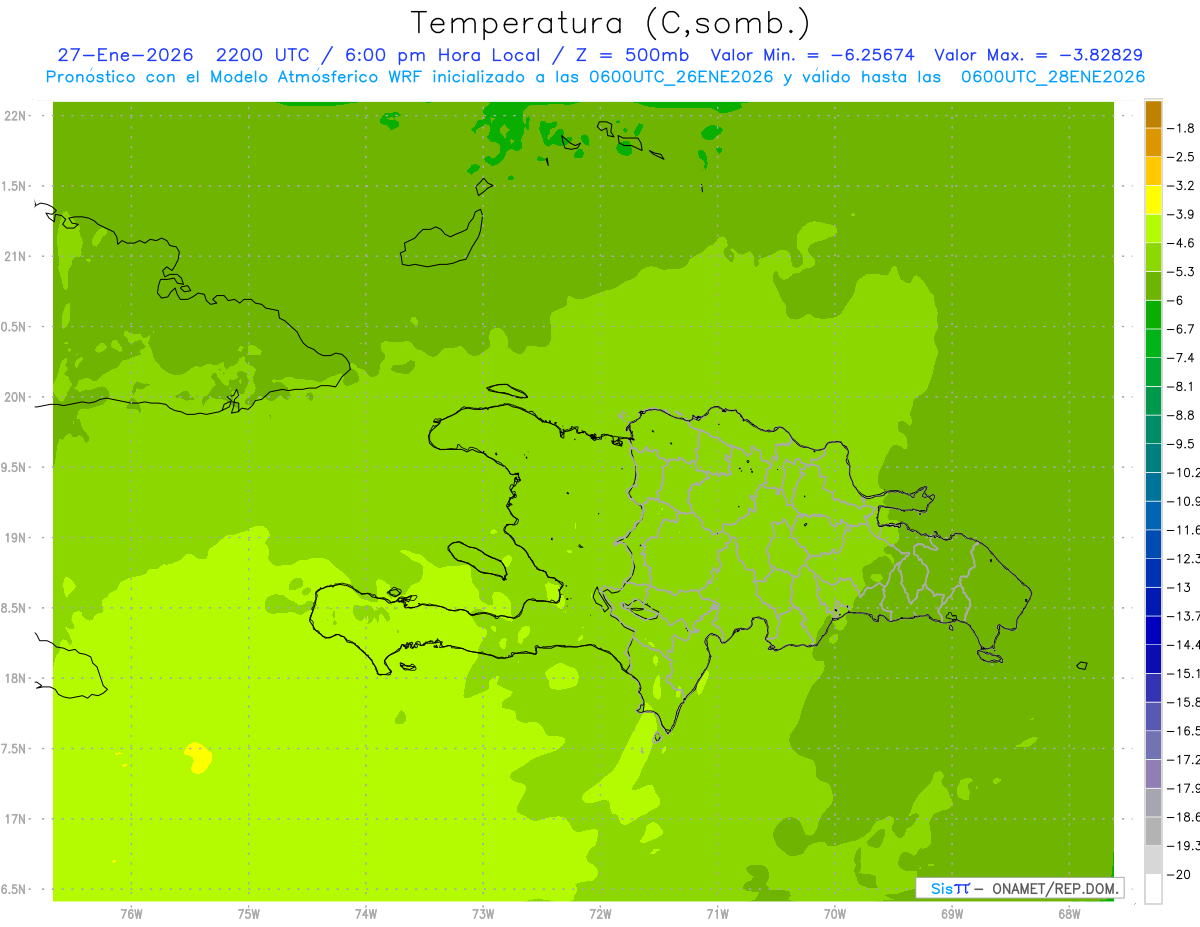The image size is (1200, 927).
Task: Click the small yellow warm spot near 75.5W
Action: pyautogui.click(x=198, y=758)
